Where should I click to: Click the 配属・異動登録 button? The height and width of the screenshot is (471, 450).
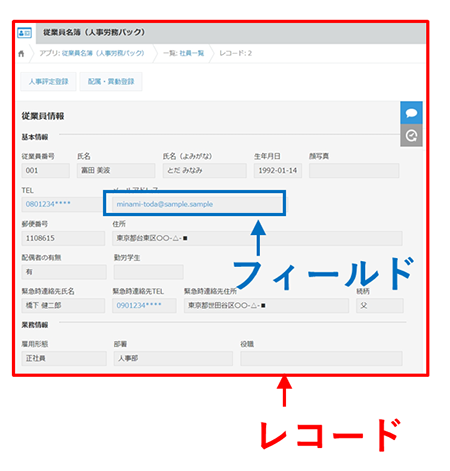(111, 81)
